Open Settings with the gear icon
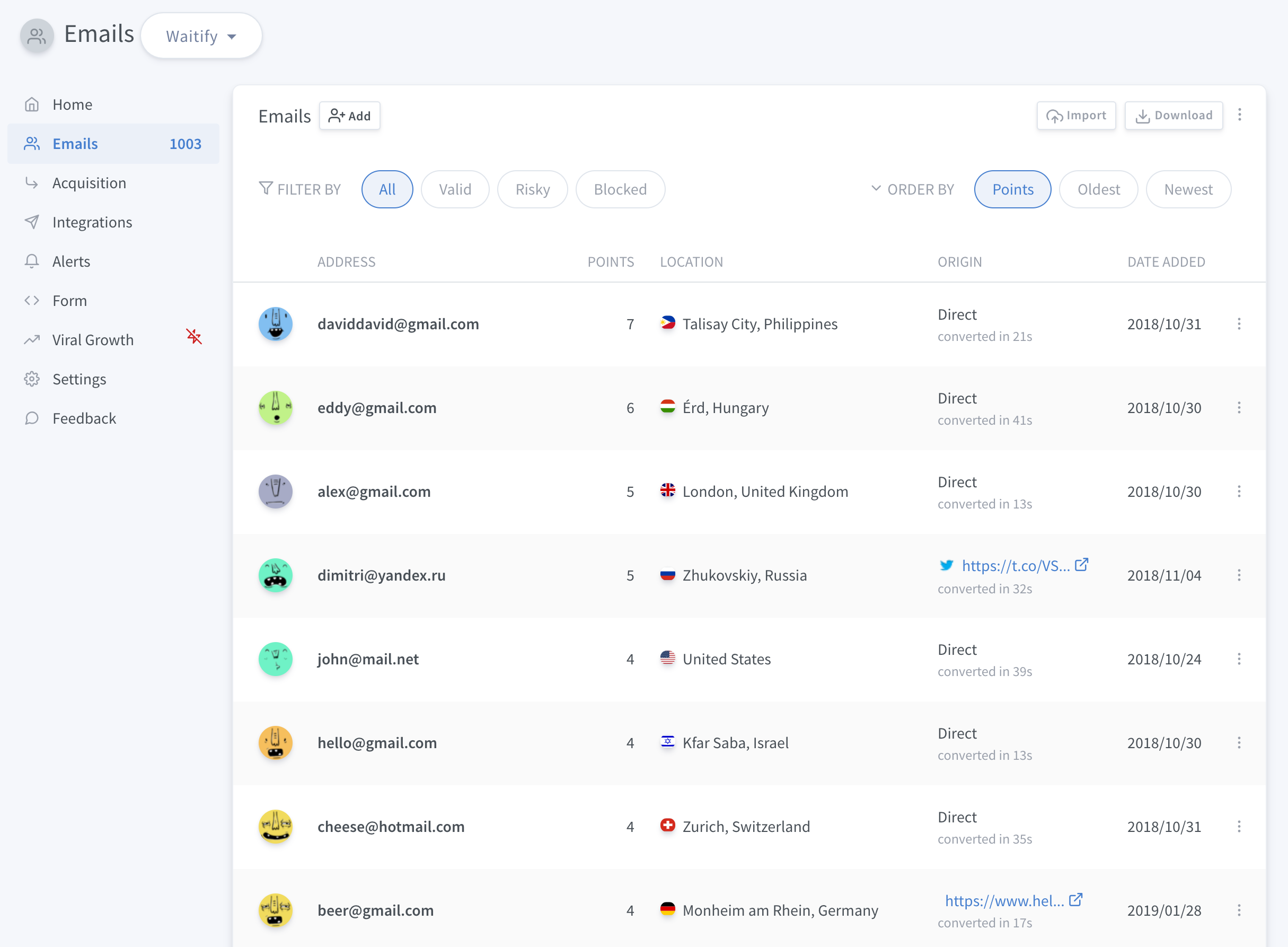 coord(31,379)
